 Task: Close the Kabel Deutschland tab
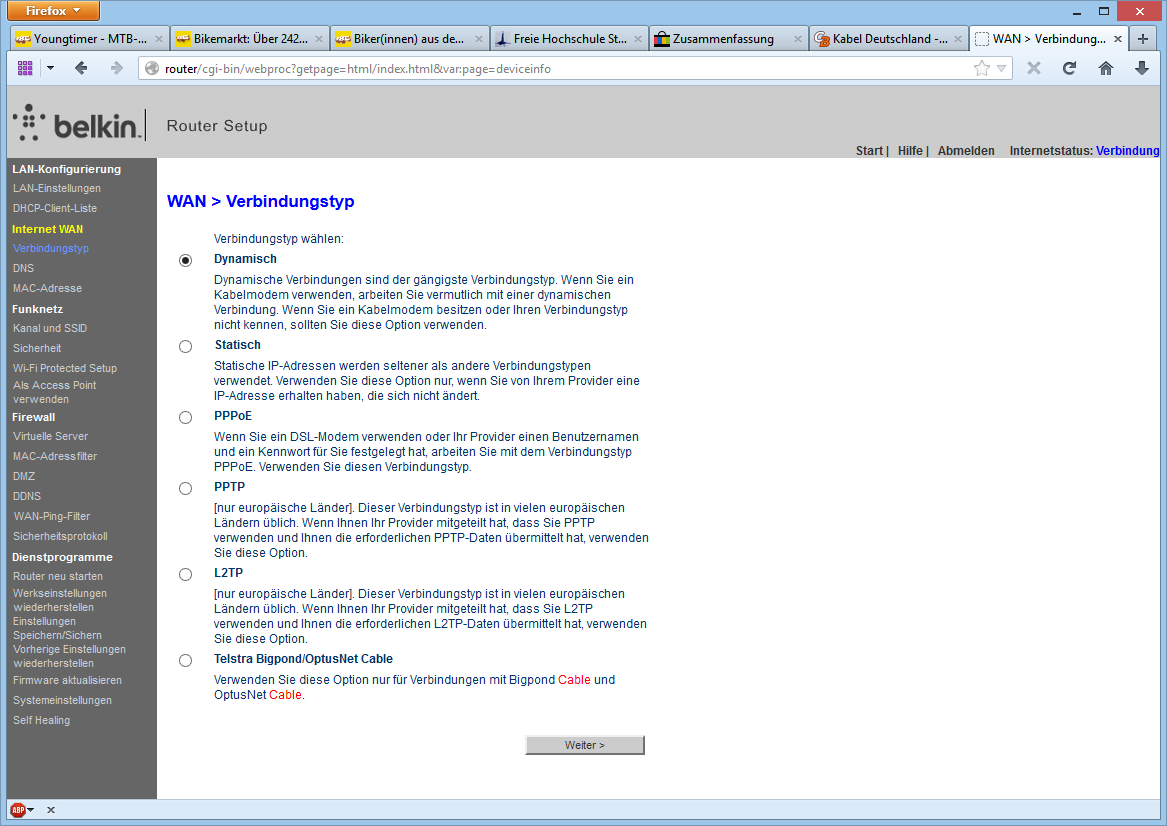(957, 39)
